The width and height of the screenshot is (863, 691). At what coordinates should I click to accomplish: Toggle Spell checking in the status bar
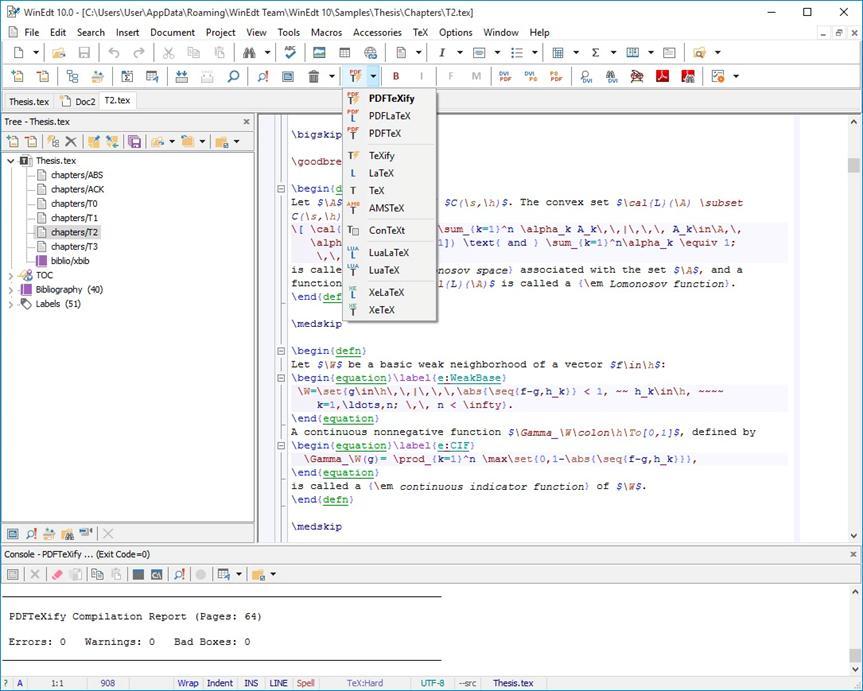(x=305, y=683)
